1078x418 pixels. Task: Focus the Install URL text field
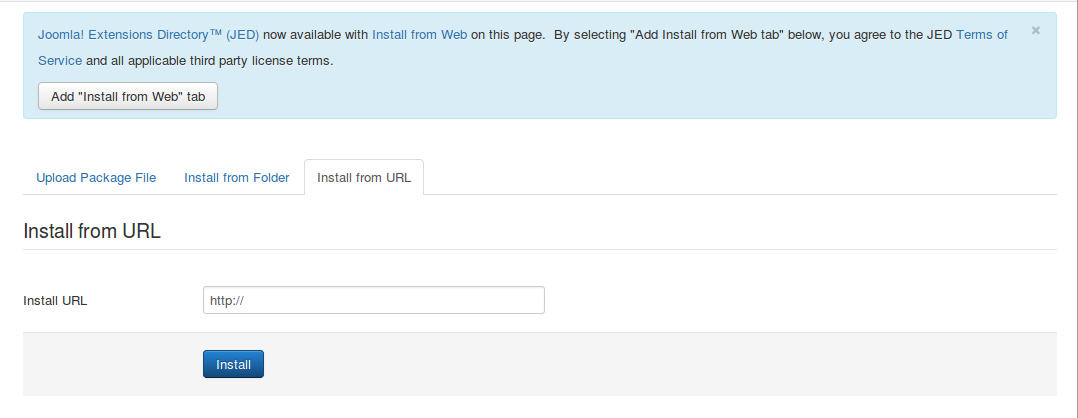[x=373, y=300]
